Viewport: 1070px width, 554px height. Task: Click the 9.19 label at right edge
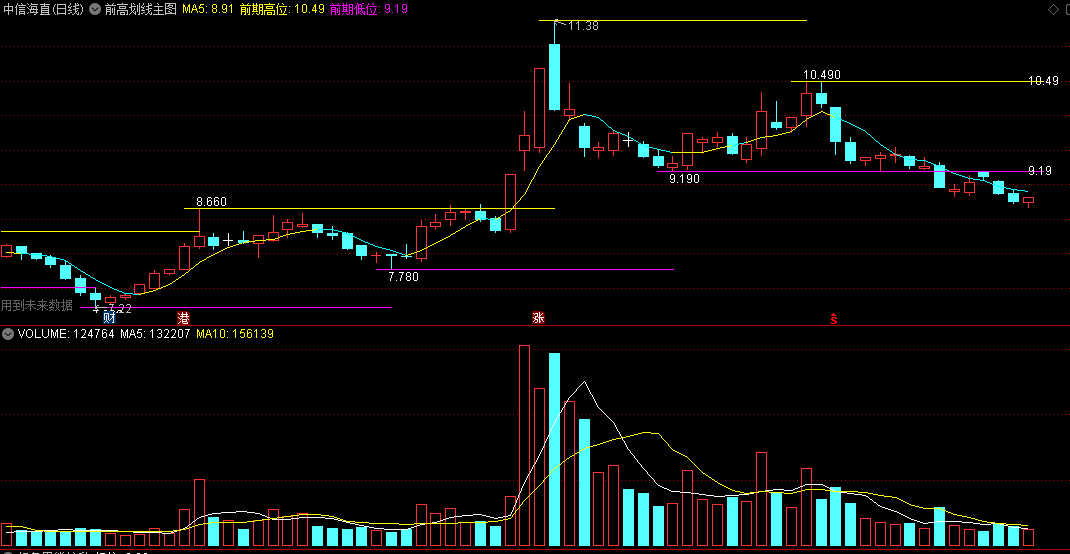tap(1041, 171)
